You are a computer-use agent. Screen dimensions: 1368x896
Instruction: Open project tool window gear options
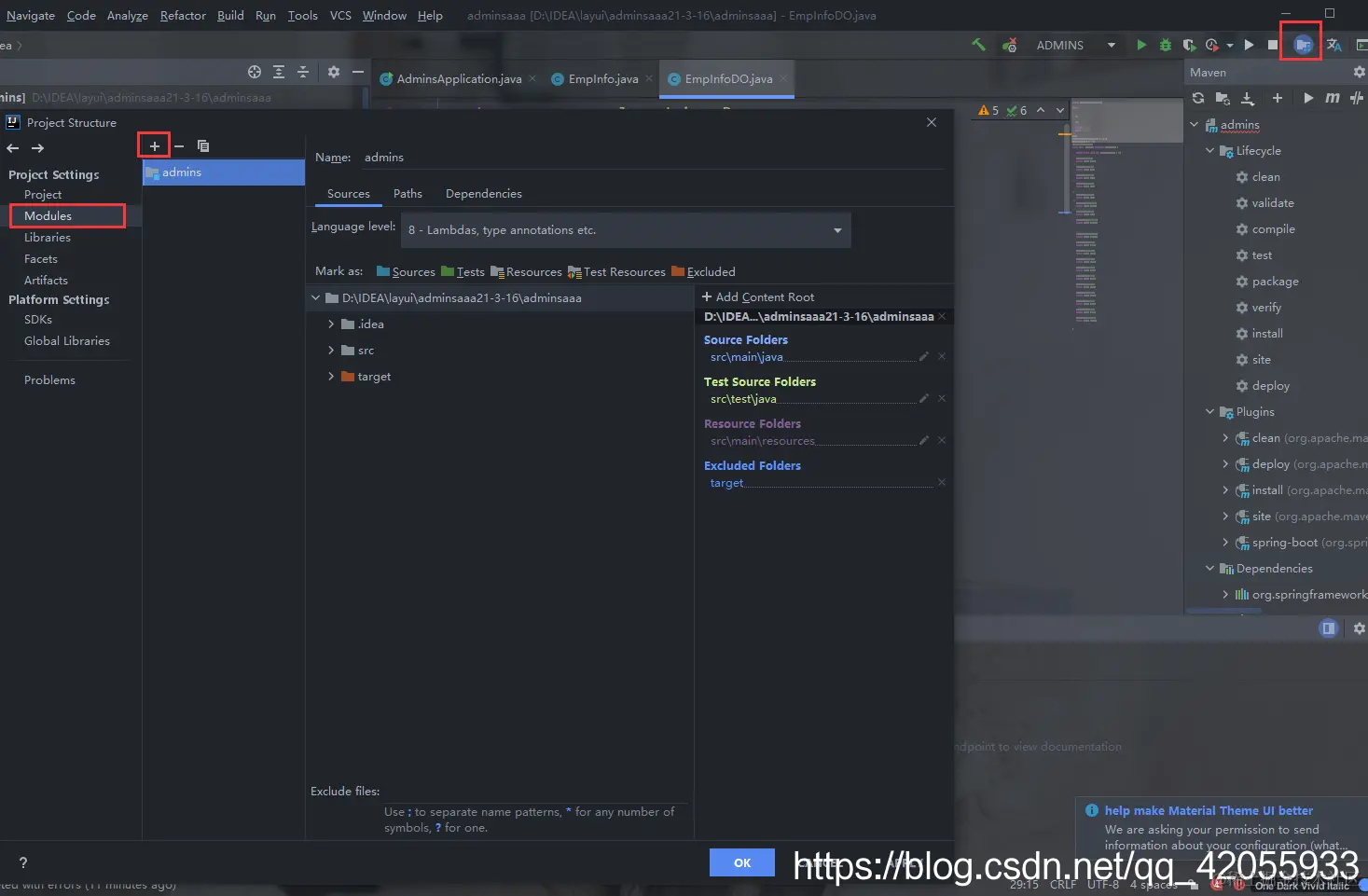pyautogui.click(x=334, y=72)
